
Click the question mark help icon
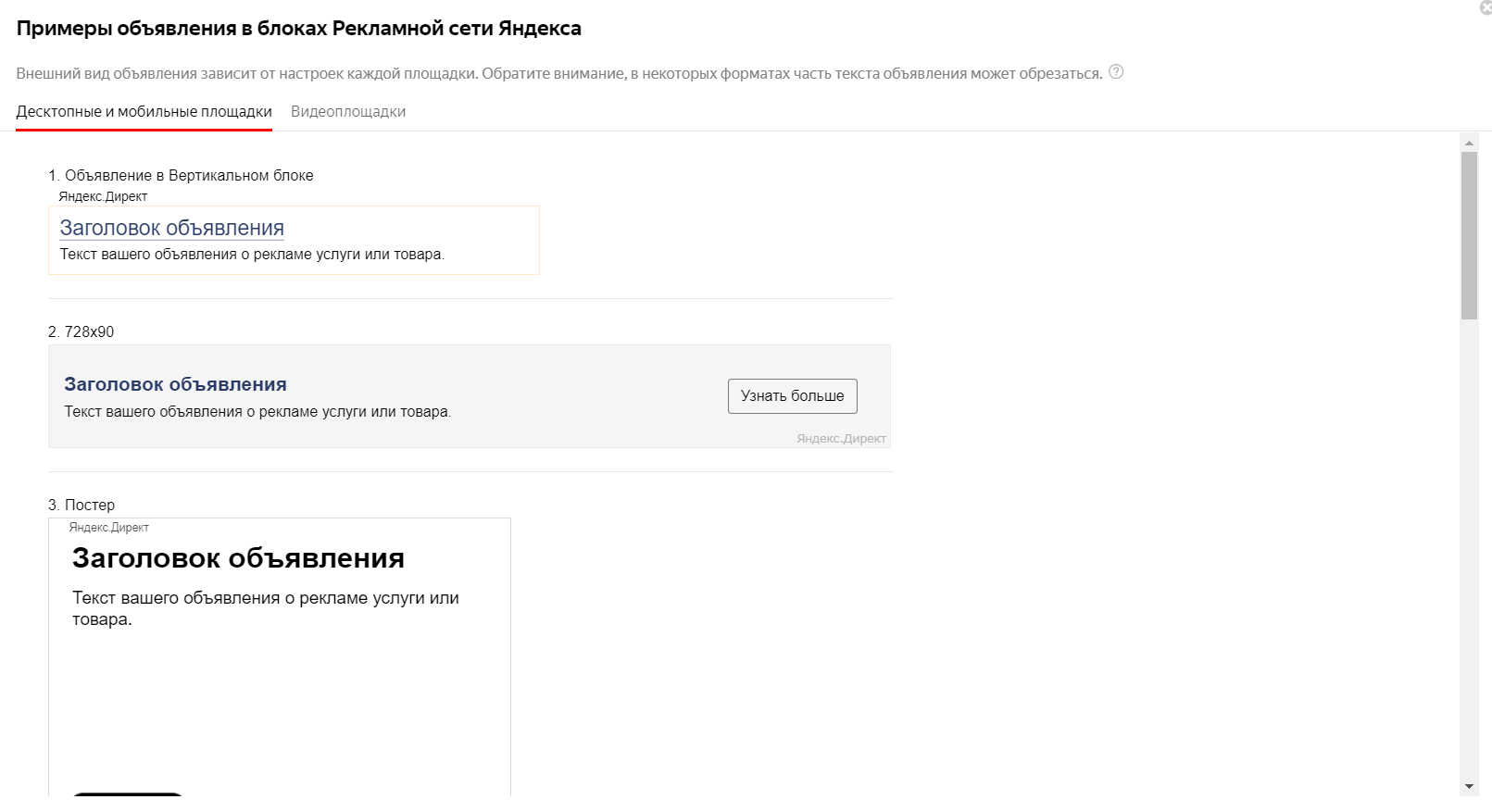point(1116,72)
